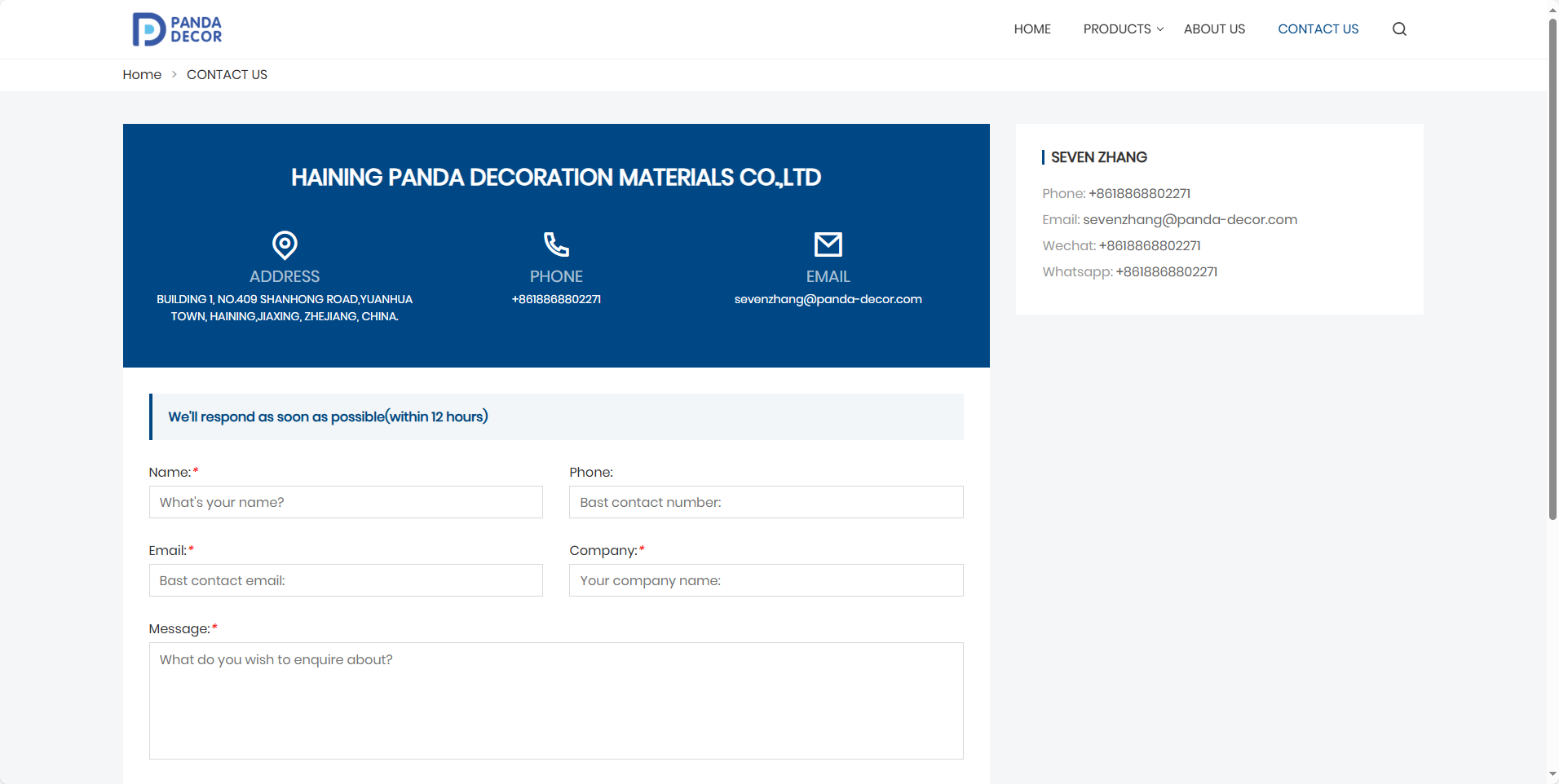Click the SEVEN ZHANG heading
Image resolution: width=1559 pixels, height=784 pixels.
1098,157
